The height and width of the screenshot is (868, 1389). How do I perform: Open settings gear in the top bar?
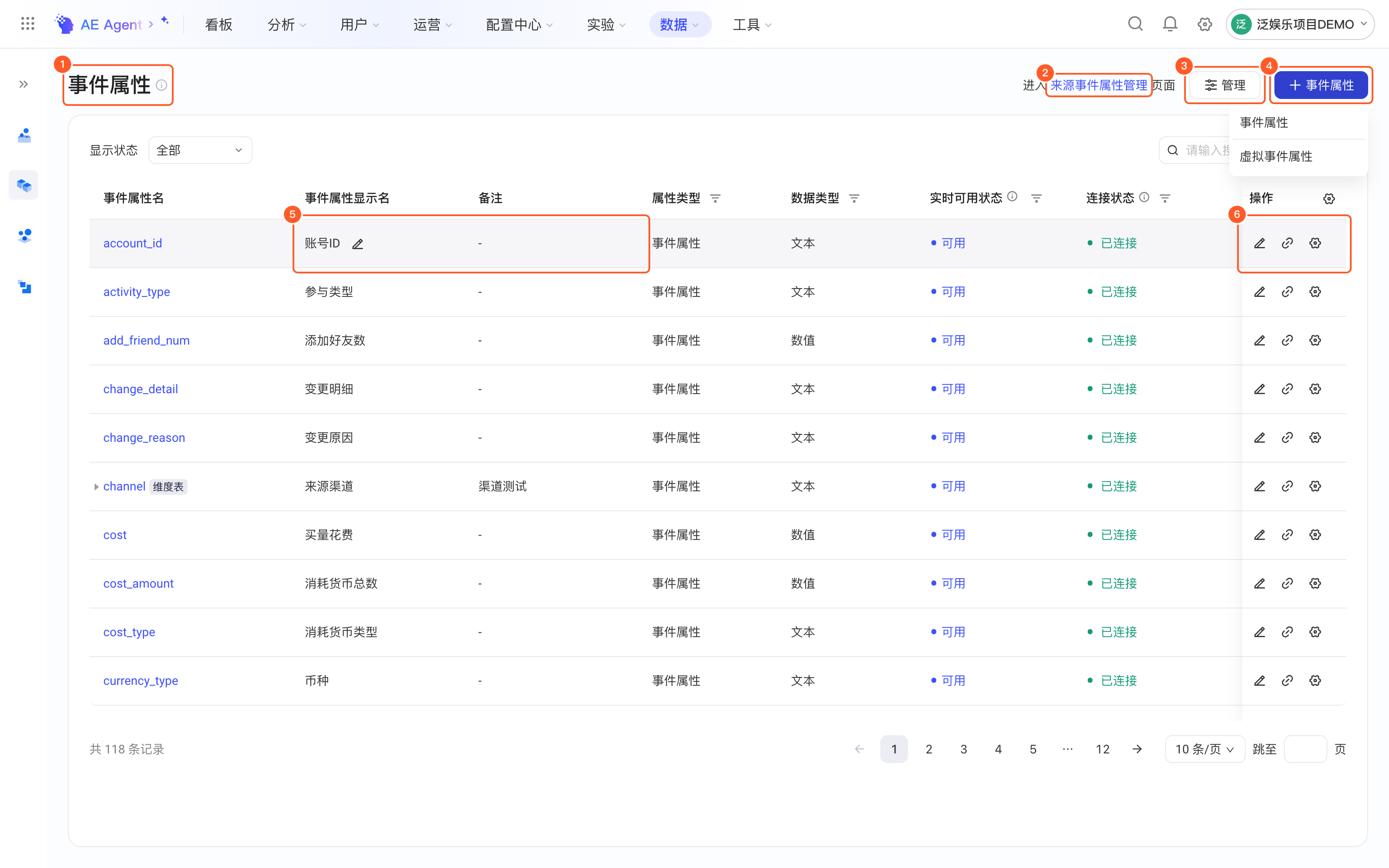[1205, 24]
